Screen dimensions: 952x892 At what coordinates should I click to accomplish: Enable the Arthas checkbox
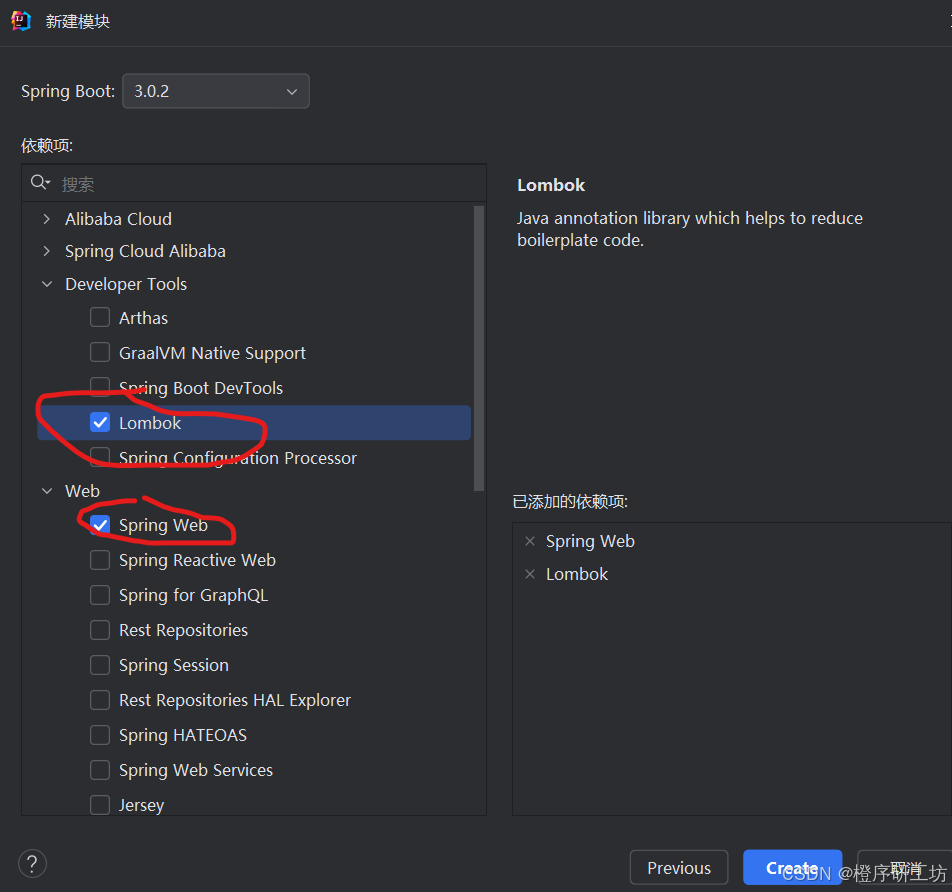100,317
